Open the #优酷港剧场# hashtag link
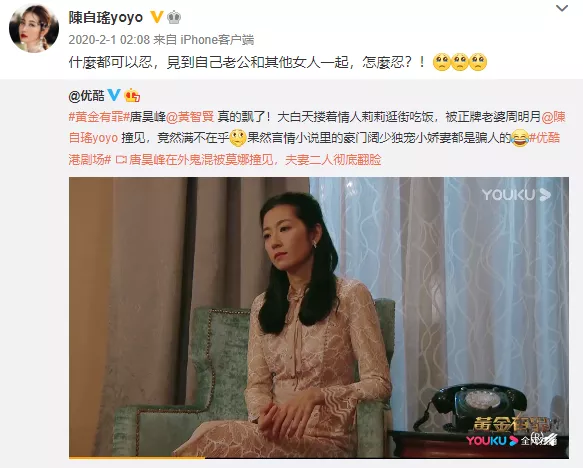The image size is (583, 468). point(314,149)
